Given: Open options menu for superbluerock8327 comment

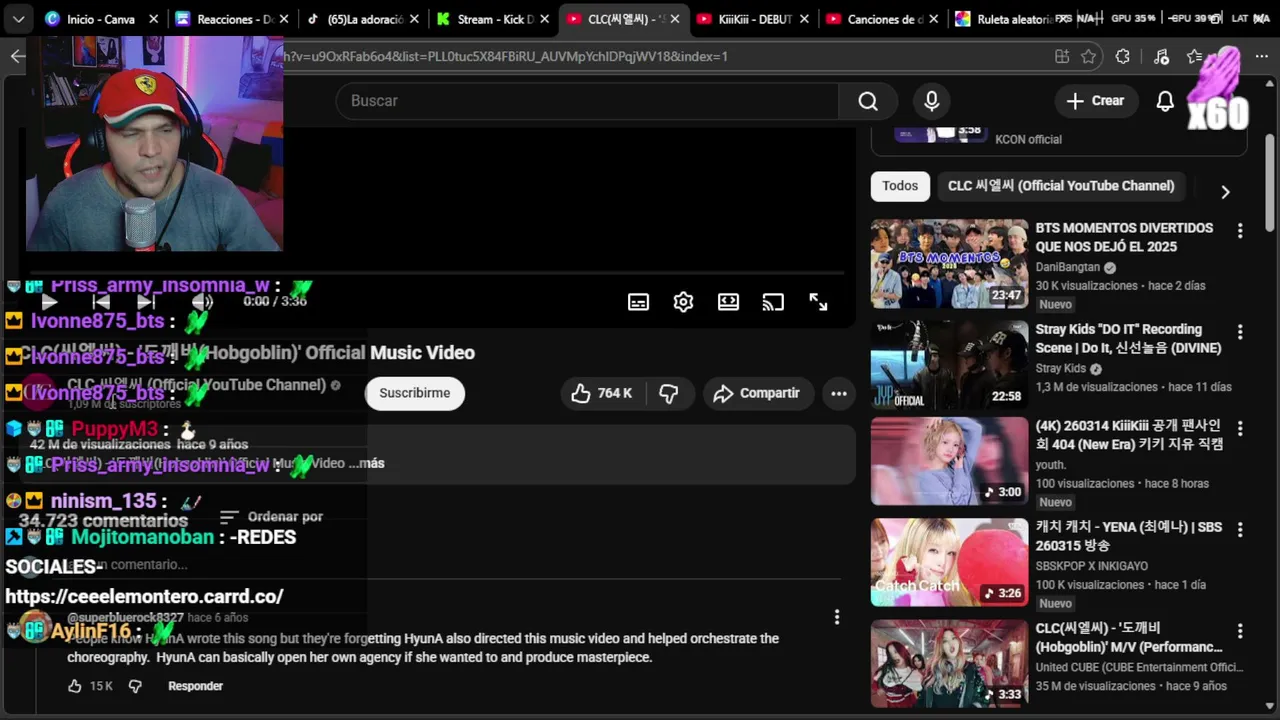Looking at the screenshot, I should coord(837,617).
